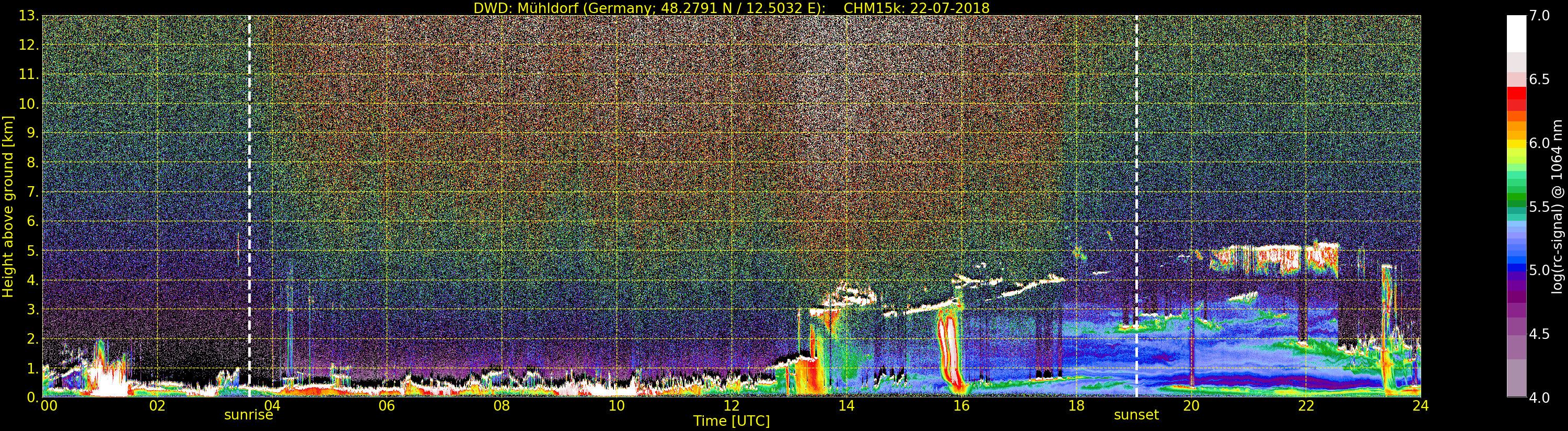The height and width of the screenshot is (431, 1568).
Task: Click time axis tick label '16'
Action: 961,405
